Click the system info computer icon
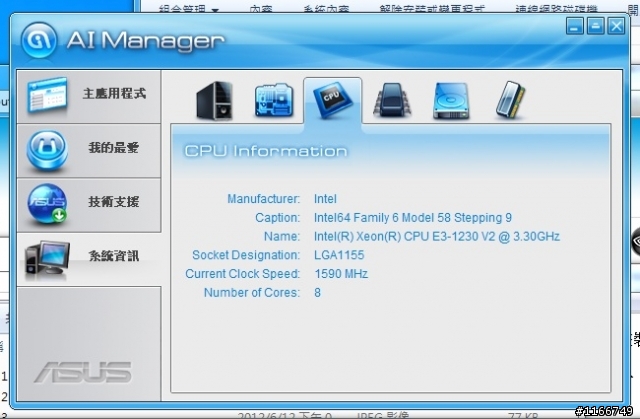Viewport: 640px width, 419px height. click(47, 259)
